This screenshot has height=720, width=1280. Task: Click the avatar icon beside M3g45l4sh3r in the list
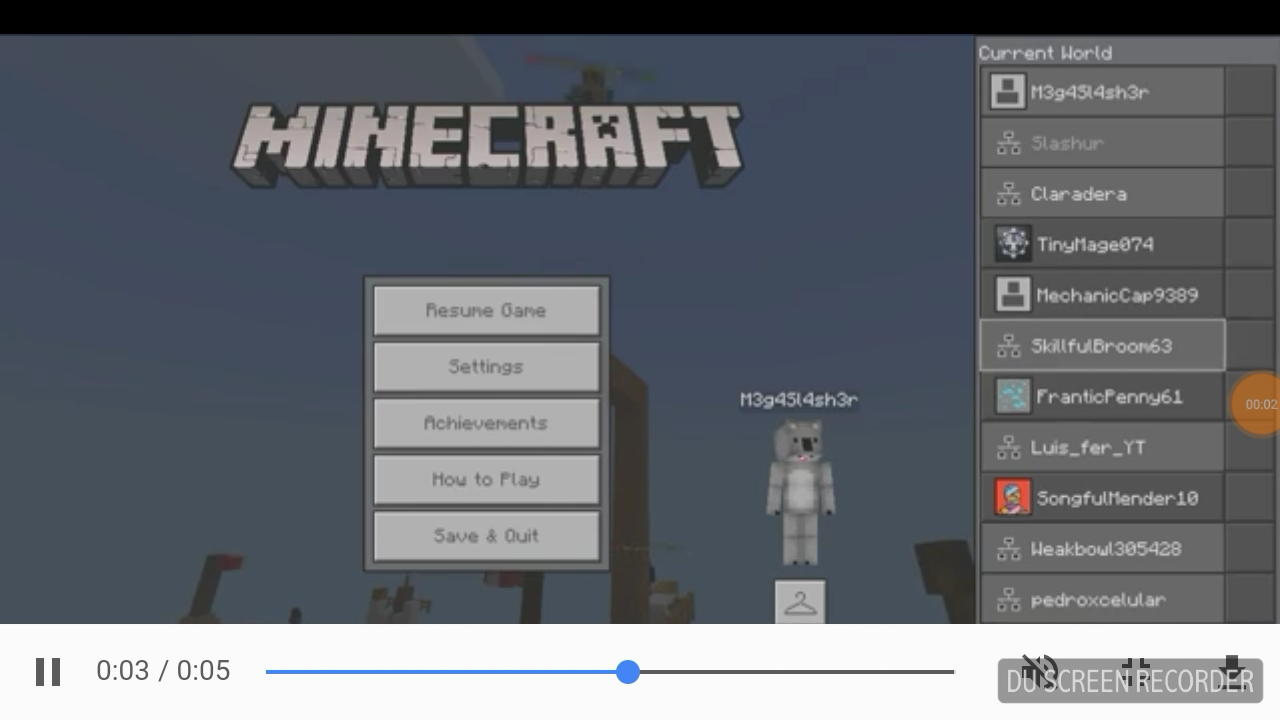pos(1007,92)
